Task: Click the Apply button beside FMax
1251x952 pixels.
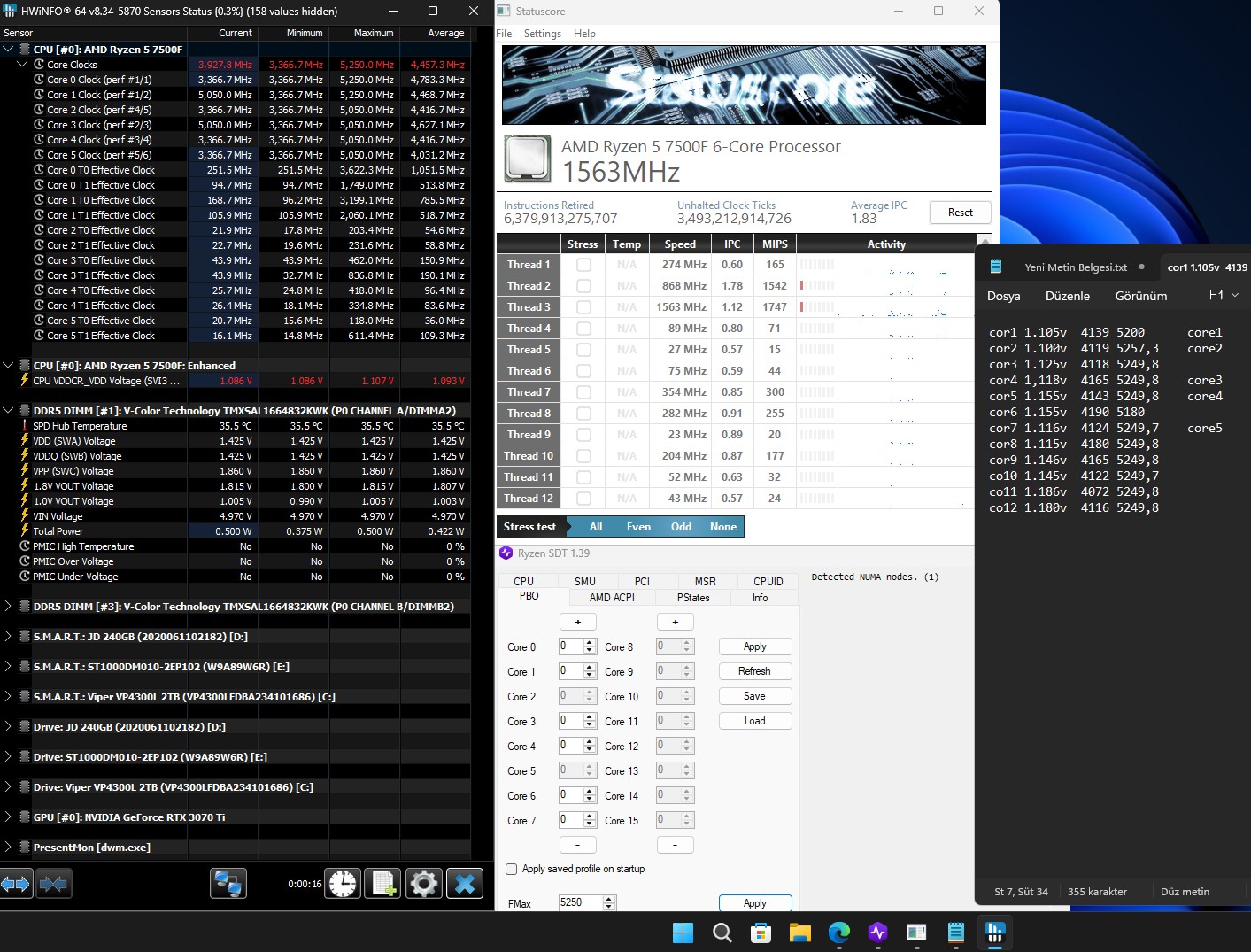Action: point(754,903)
